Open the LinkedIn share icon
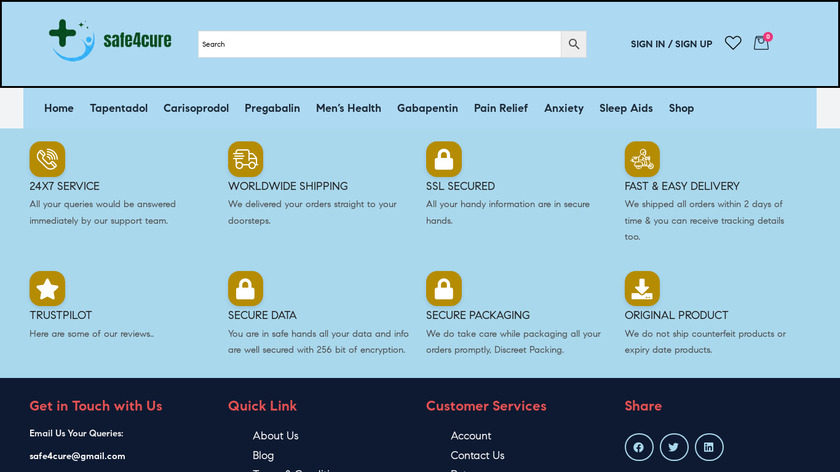 click(x=709, y=447)
